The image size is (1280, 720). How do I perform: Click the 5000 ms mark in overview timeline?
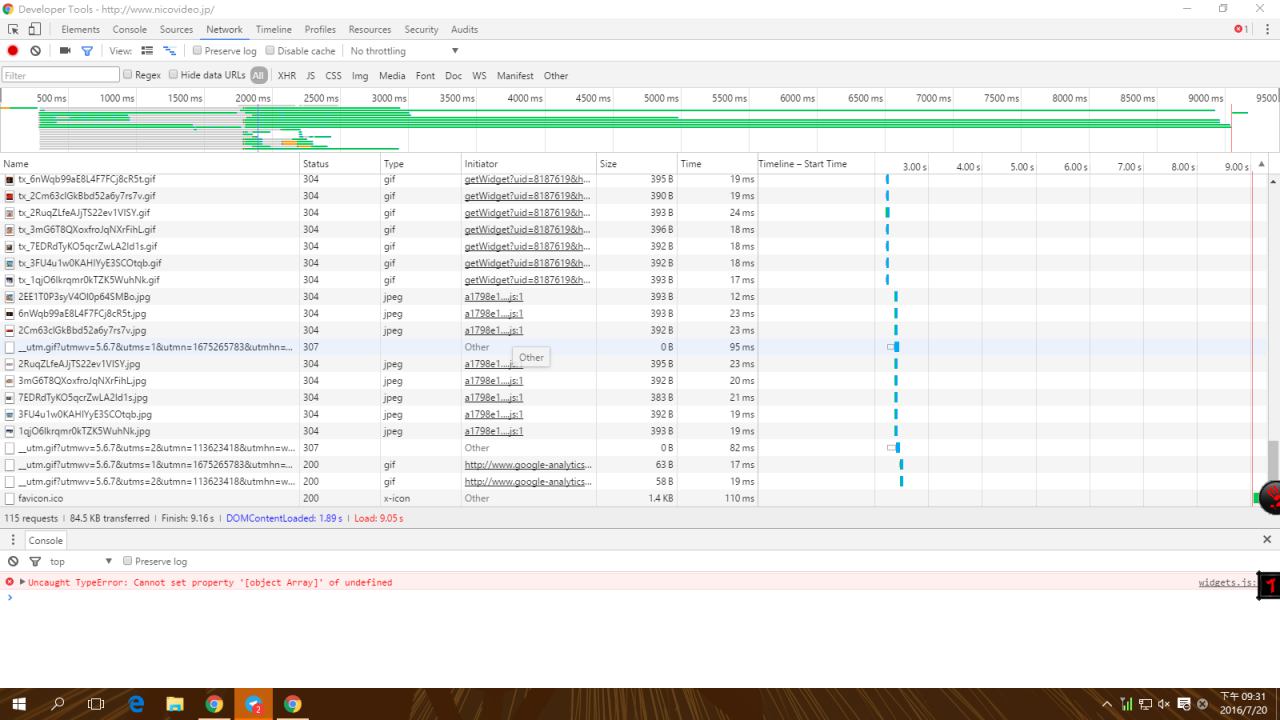660,98
